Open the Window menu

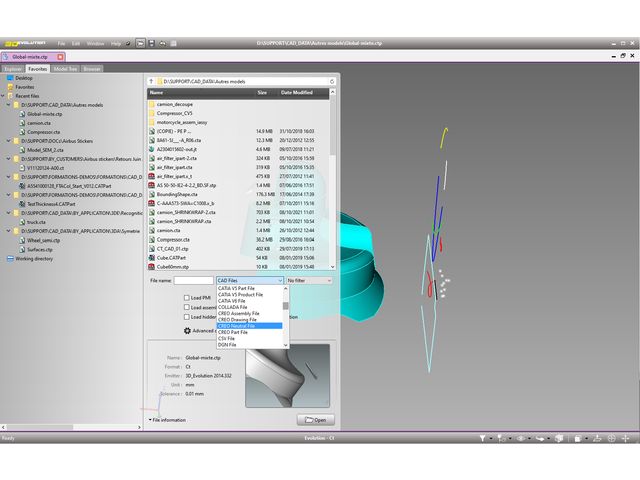(95, 44)
